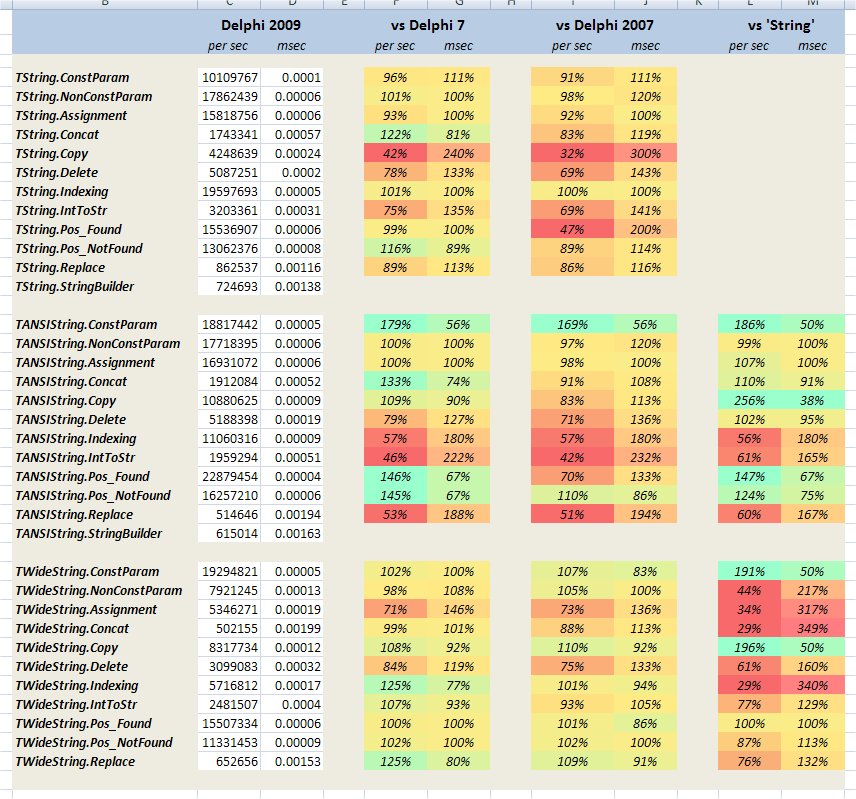Select the 196% cell for TWideString.Copy
Screen dimensions: 856x799
click(x=750, y=647)
